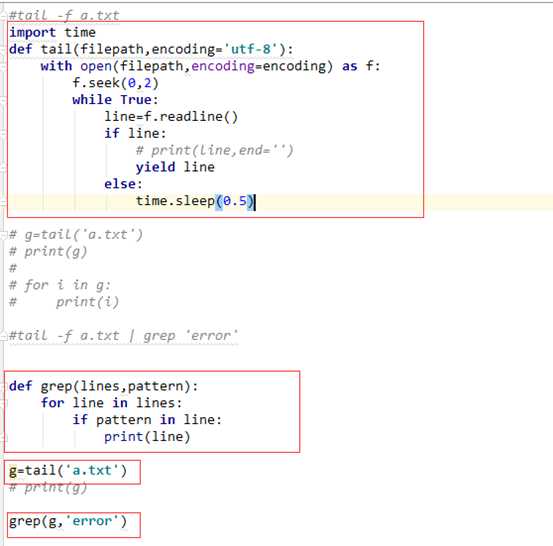
Task: Click the 'for line in lines:' statement
Action: click(x=111, y=403)
